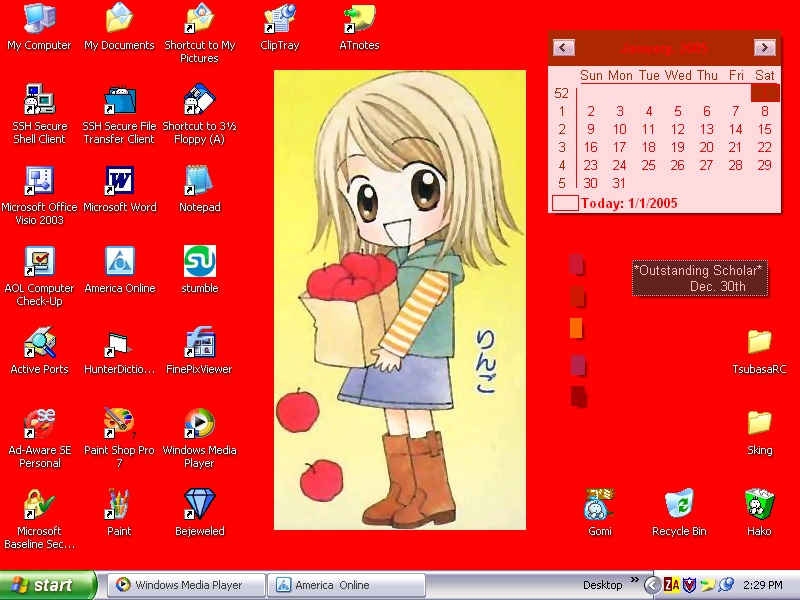Image resolution: width=800 pixels, height=600 pixels.
Task: Select the 3½ Floppy (A) shortcut
Action: [199, 99]
